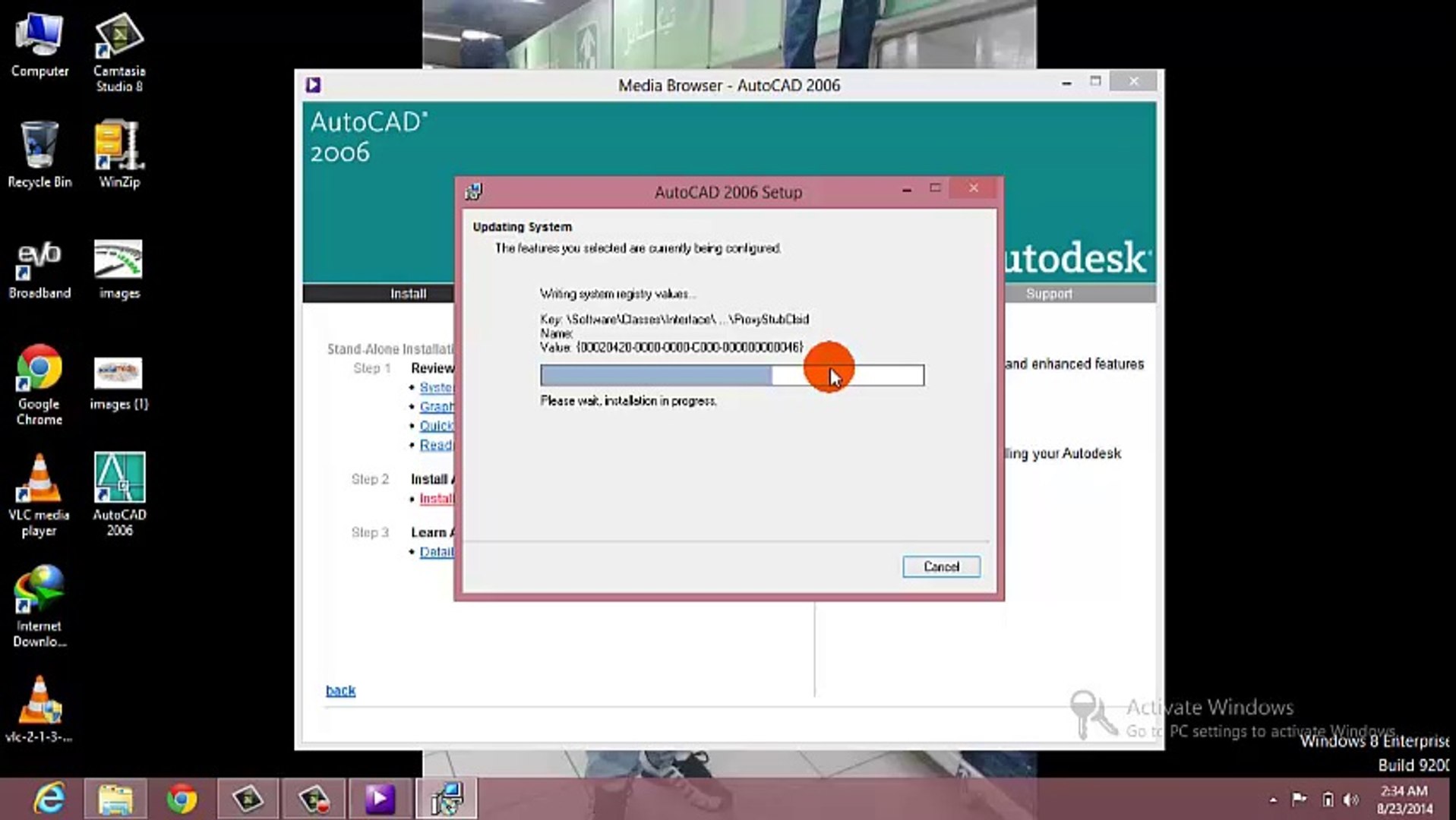Click the installation progress bar

[x=732, y=375]
